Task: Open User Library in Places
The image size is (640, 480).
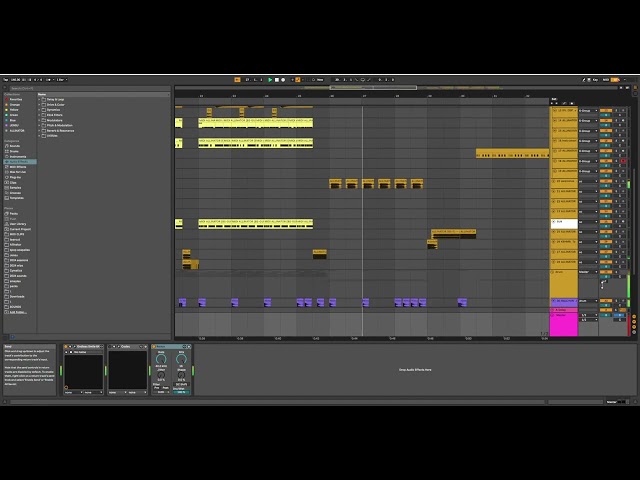Action: 18,224
